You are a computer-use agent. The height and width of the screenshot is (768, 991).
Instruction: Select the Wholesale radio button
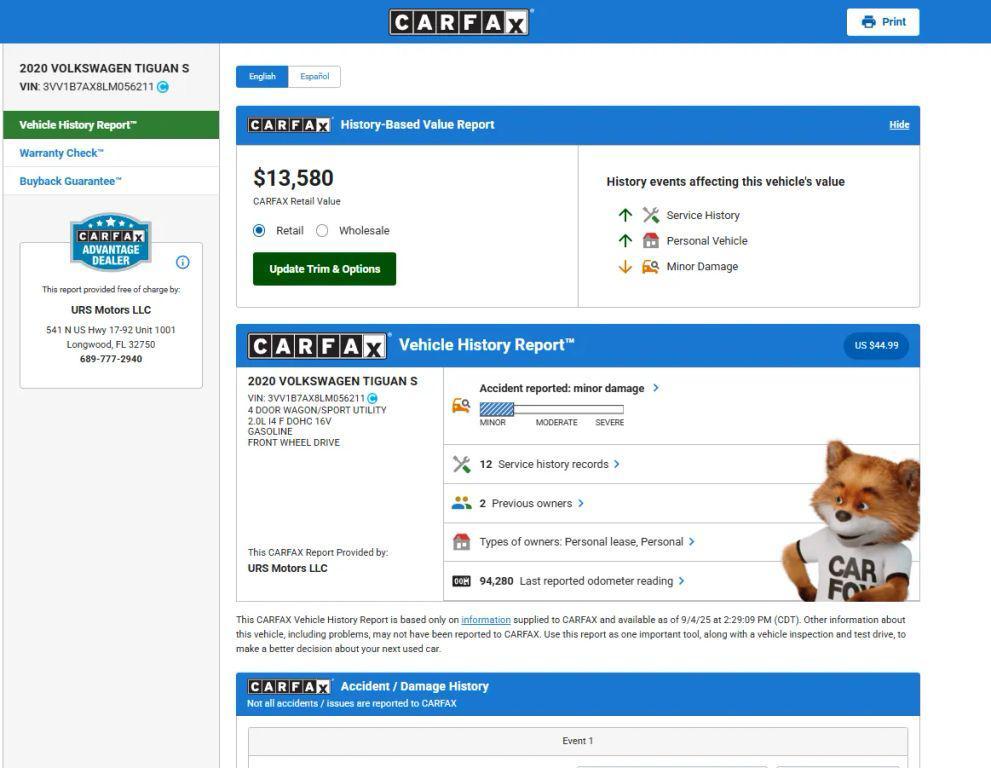tap(322, 231)
